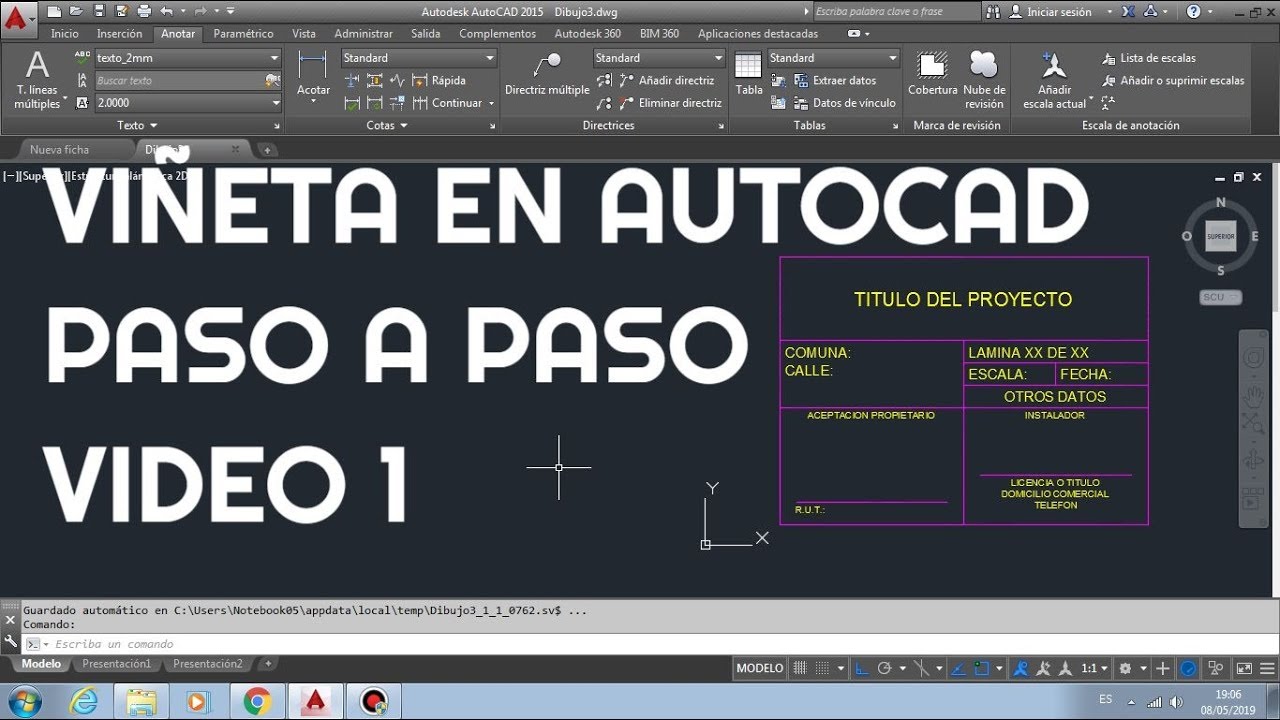Switch to the Inicio ribbon tab
Viewport: 1280px width, 720px height.
[65, 33]
